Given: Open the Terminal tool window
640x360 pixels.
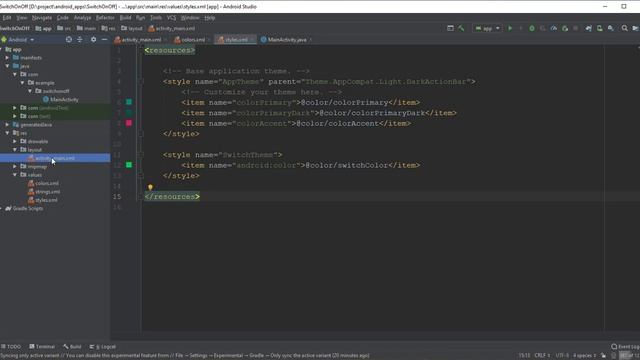Looking at the screenshot, I should tap(42, 347).
